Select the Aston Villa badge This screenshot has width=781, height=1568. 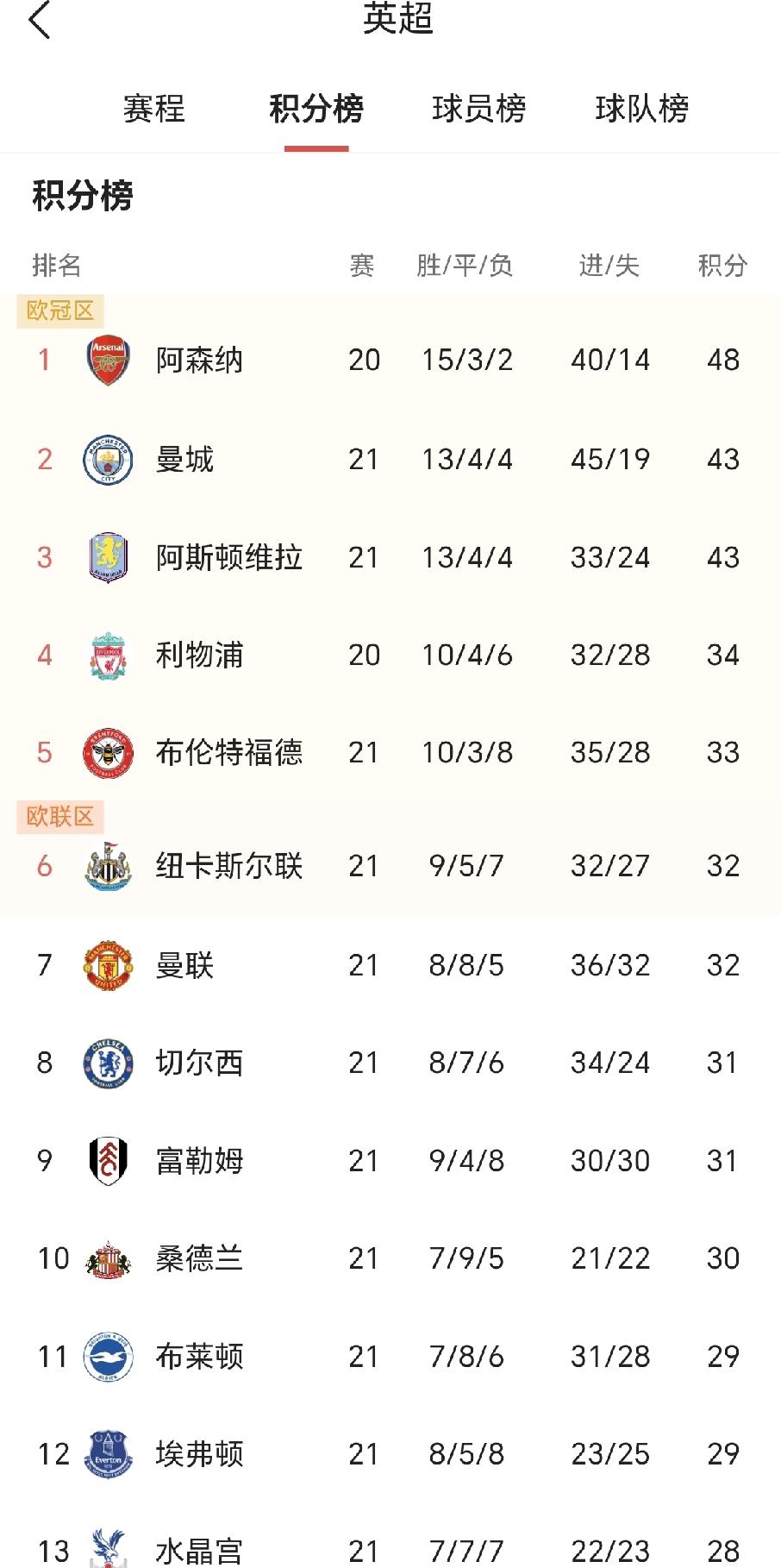pos(108,557)
